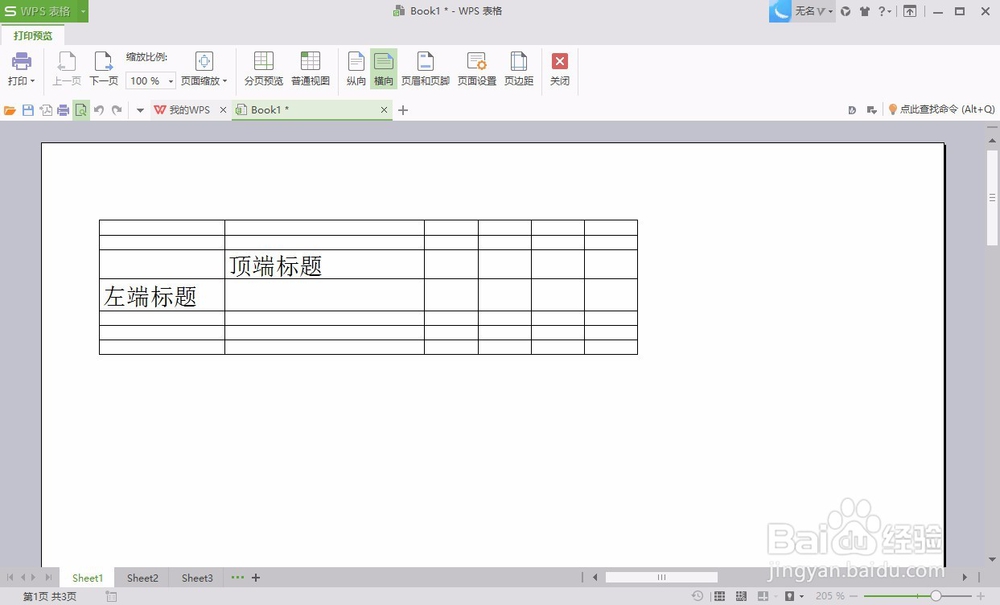Expand the WPS 表格 menu arrow
This screenshot has height=605, width=1000.
83,11
